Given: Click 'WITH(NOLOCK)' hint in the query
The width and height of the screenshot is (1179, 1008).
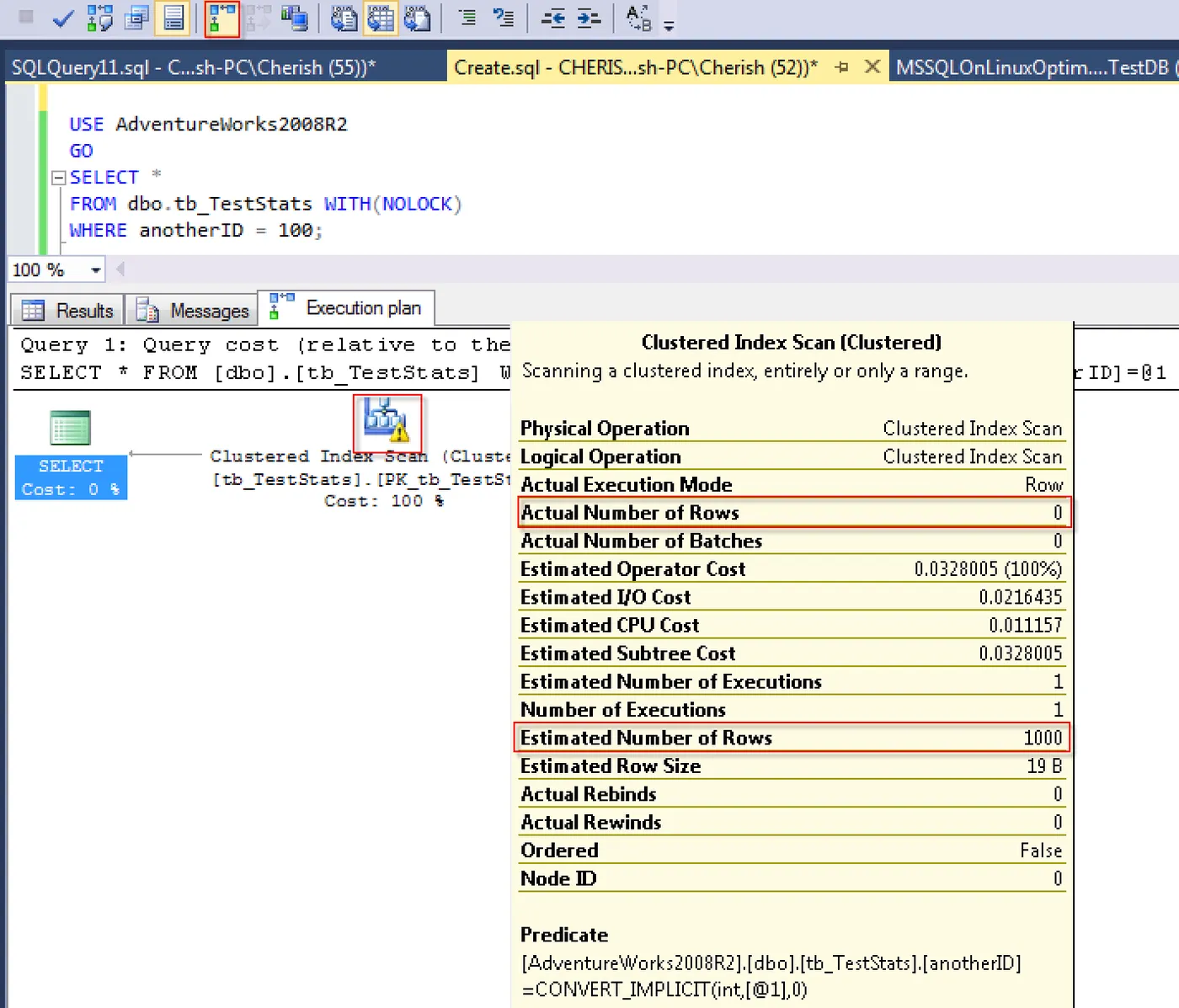Looking at the screenshot, I should pyautogui.click(x=393, y=204).
